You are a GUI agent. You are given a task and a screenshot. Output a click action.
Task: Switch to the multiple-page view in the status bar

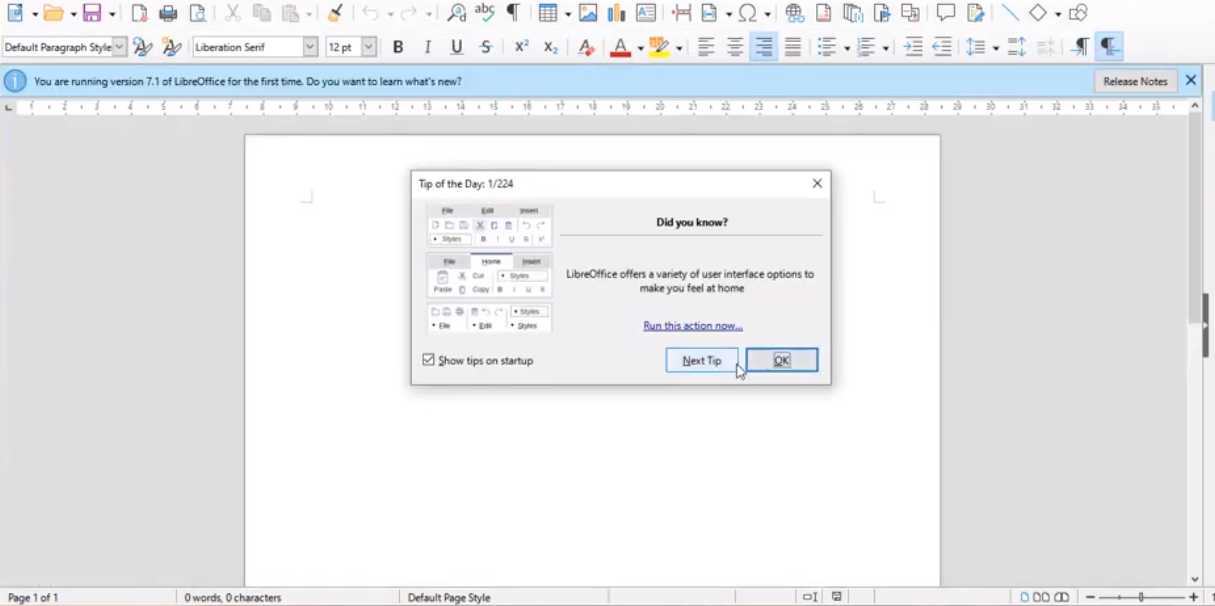pyautogui.click(x=1042, y=597)
